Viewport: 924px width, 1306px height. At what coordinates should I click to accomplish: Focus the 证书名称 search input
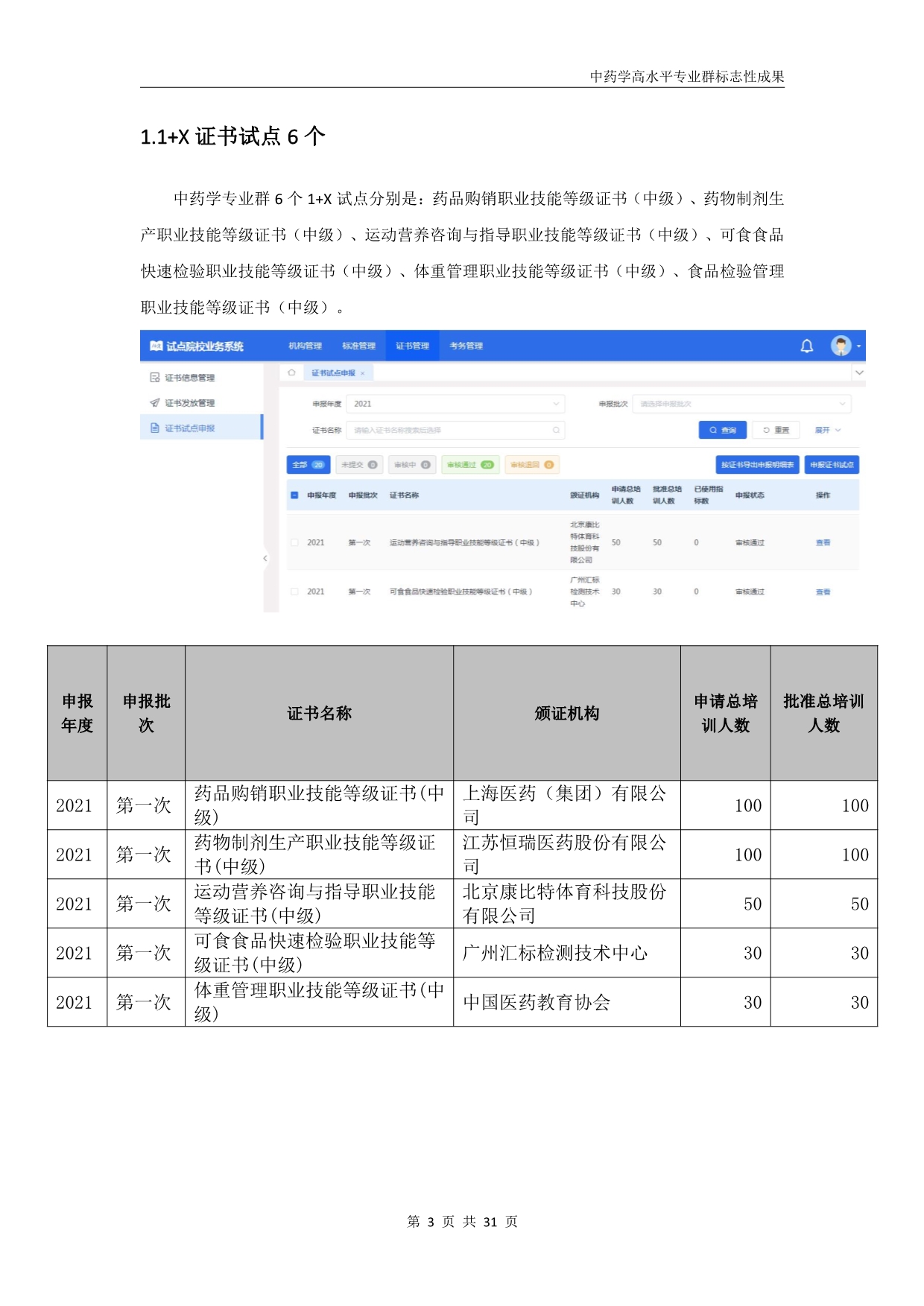click(x=455, y=430)
